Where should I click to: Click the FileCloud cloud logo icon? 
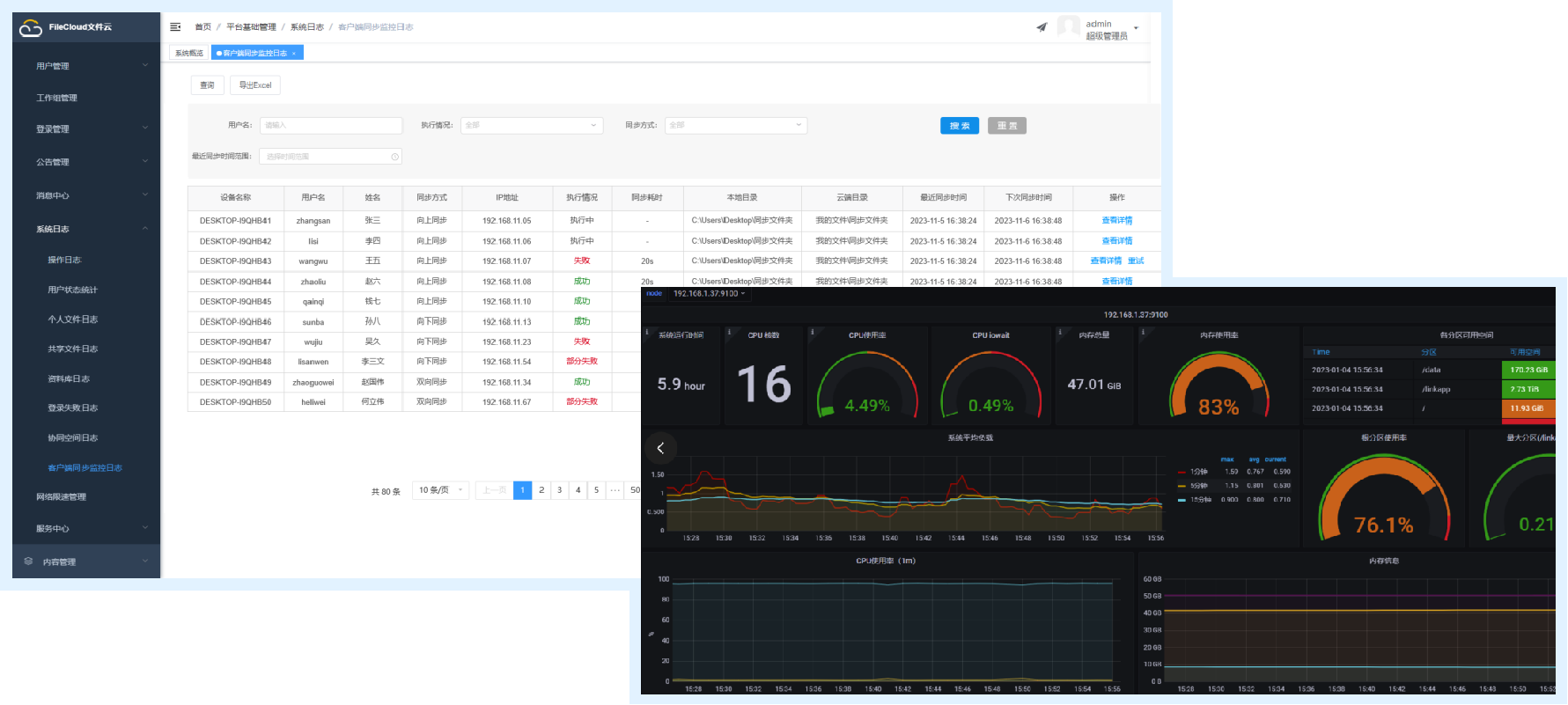coord(31,28)
